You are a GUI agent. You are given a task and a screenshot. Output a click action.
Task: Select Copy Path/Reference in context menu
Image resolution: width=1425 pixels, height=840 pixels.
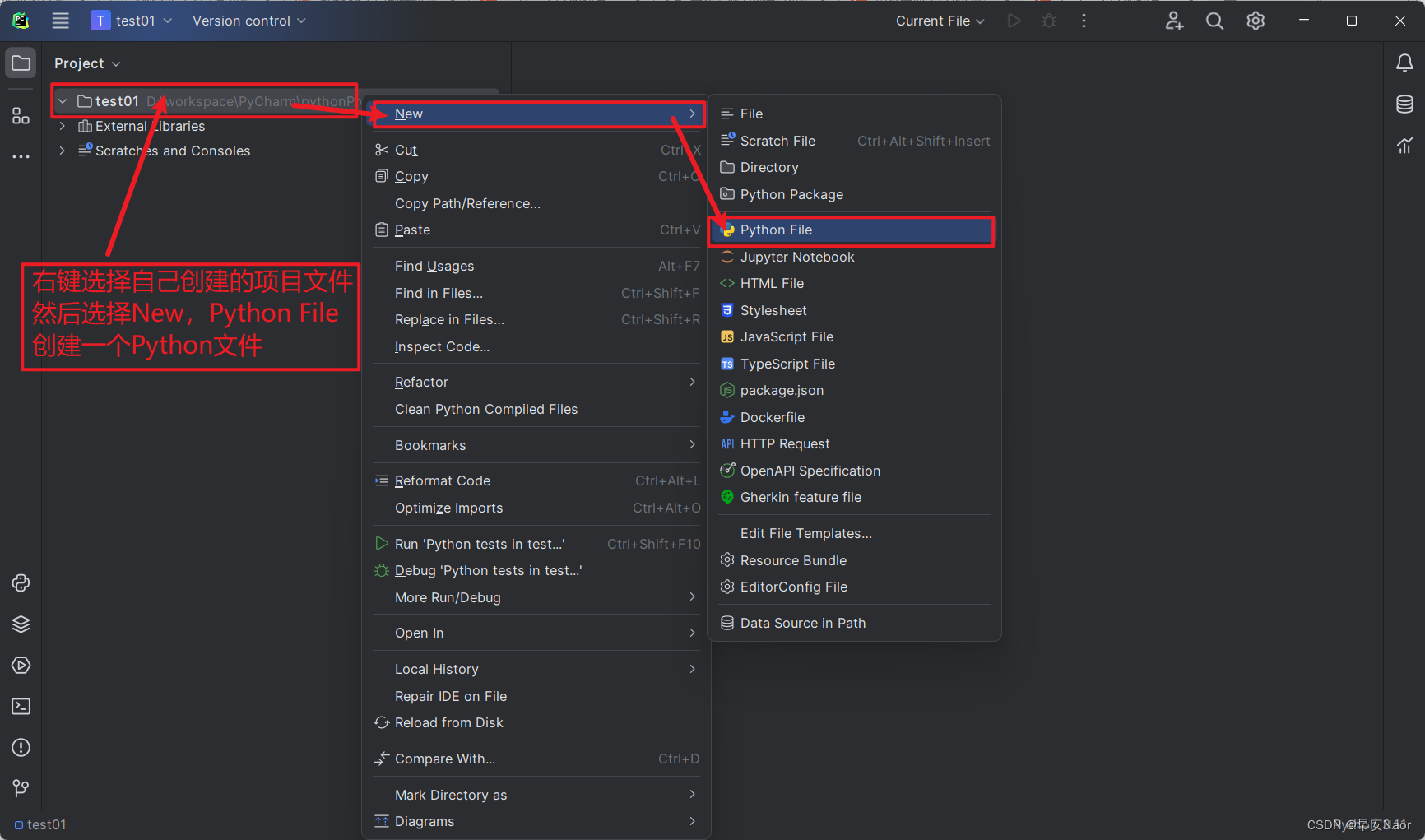coord(536,203)
